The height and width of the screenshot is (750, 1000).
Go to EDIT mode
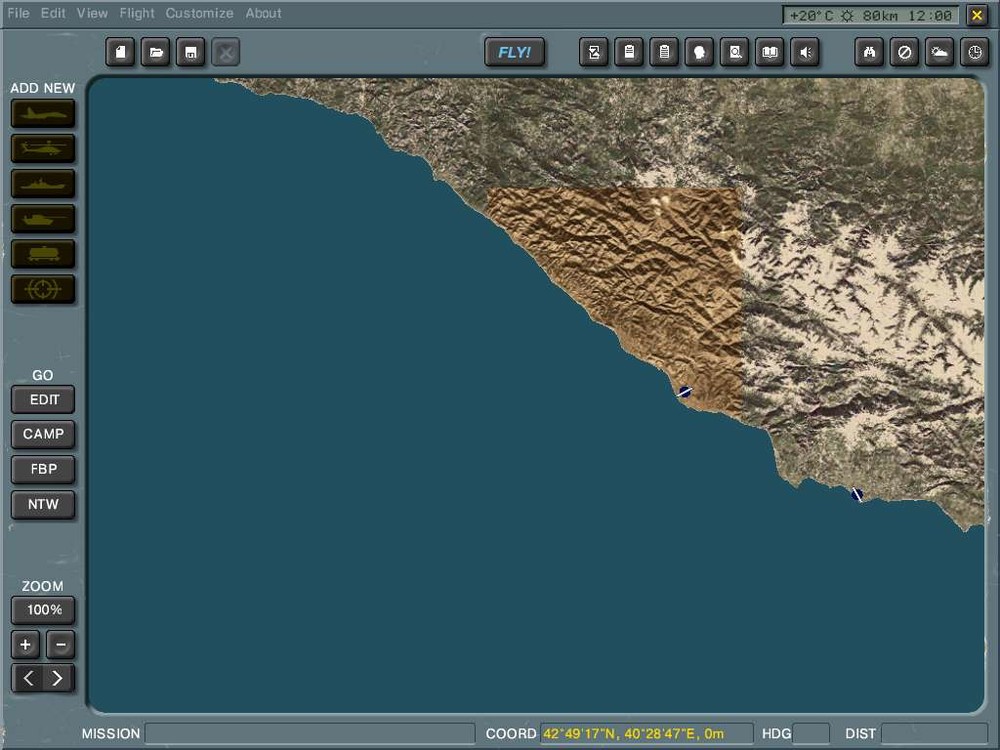click(x=43, y=400)
